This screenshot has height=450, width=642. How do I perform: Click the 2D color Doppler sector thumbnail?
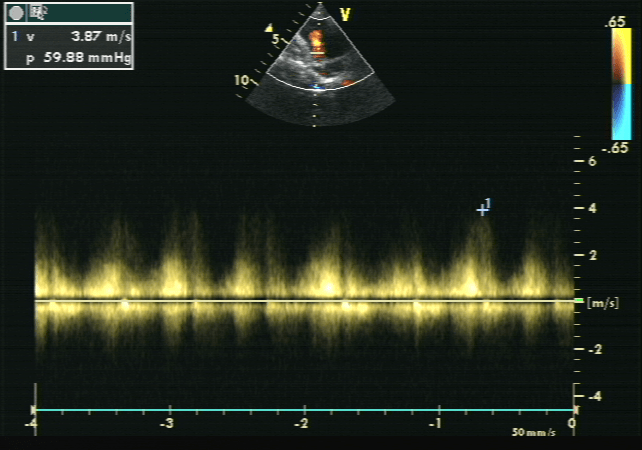point(320,66)
